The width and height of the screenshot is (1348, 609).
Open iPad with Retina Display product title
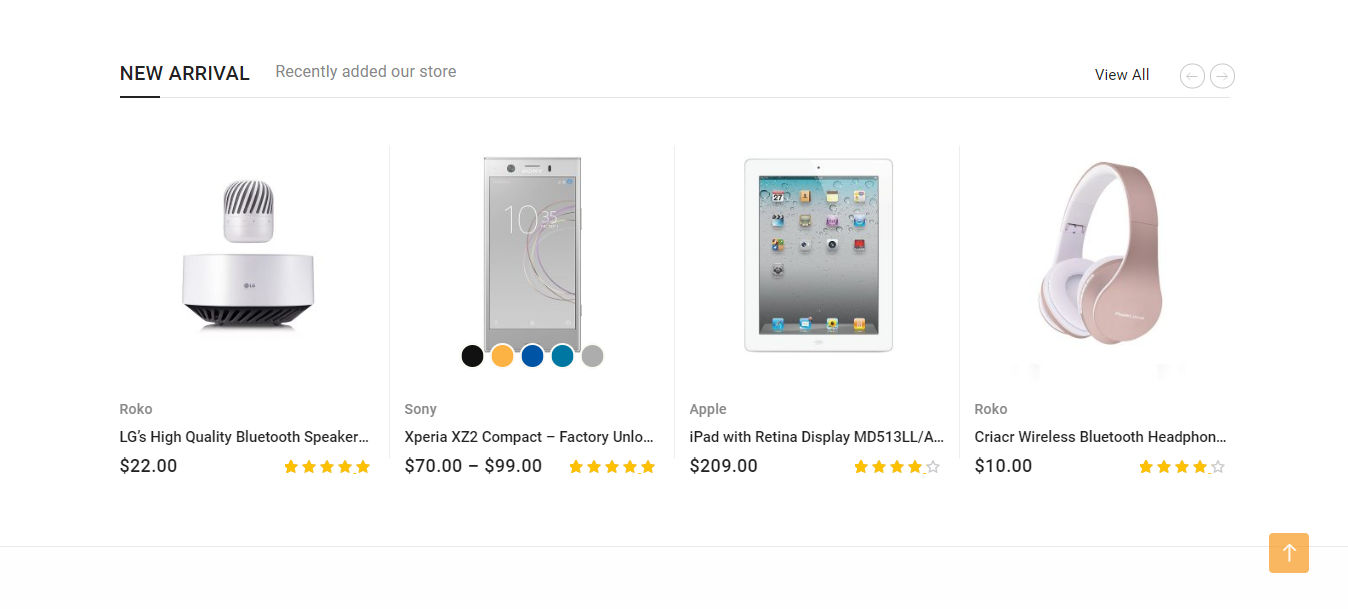(816, 437)
